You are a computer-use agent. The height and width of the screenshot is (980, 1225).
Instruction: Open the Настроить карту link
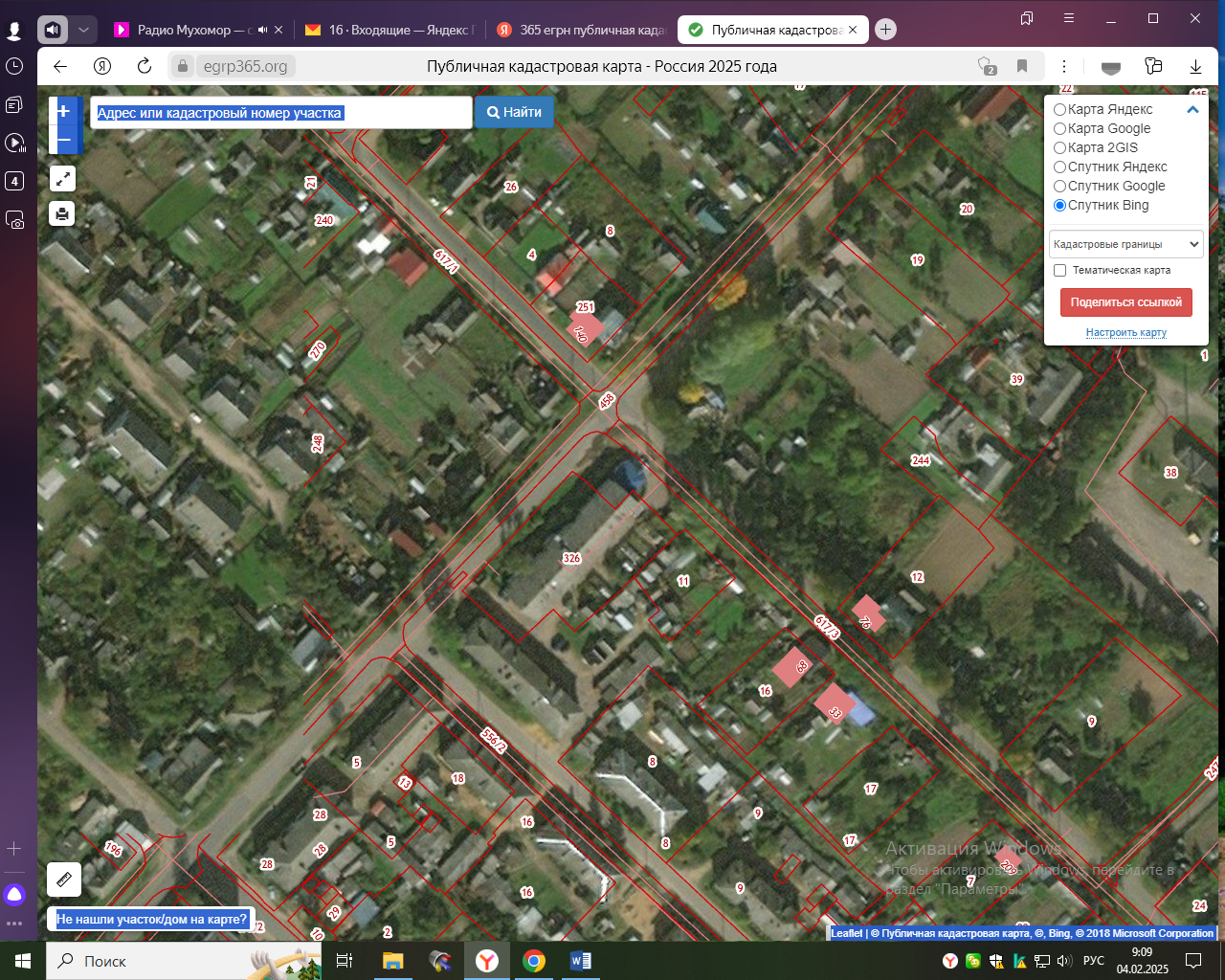[x=1125, y=332]
